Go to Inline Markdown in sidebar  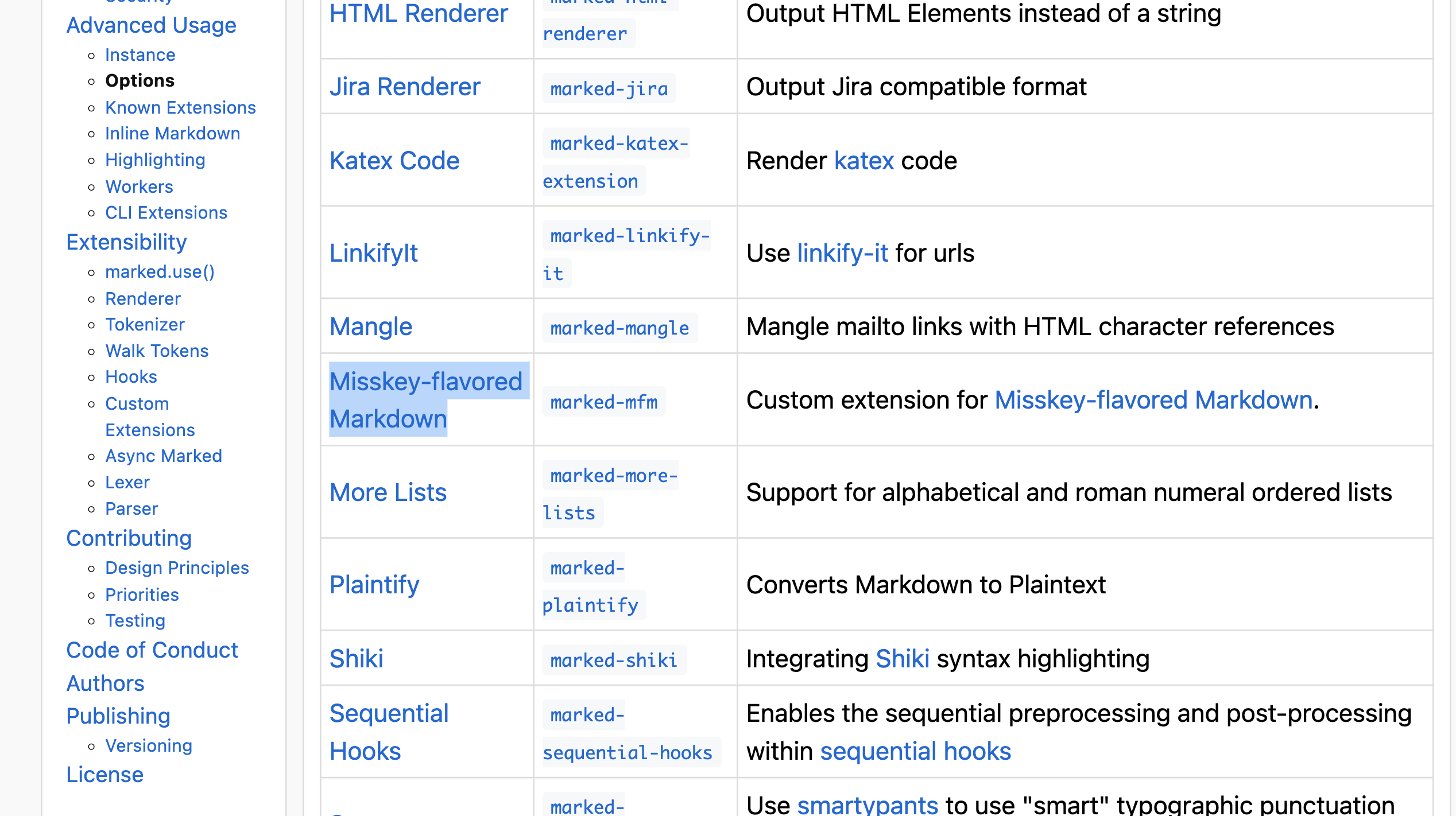pos(172,134)
